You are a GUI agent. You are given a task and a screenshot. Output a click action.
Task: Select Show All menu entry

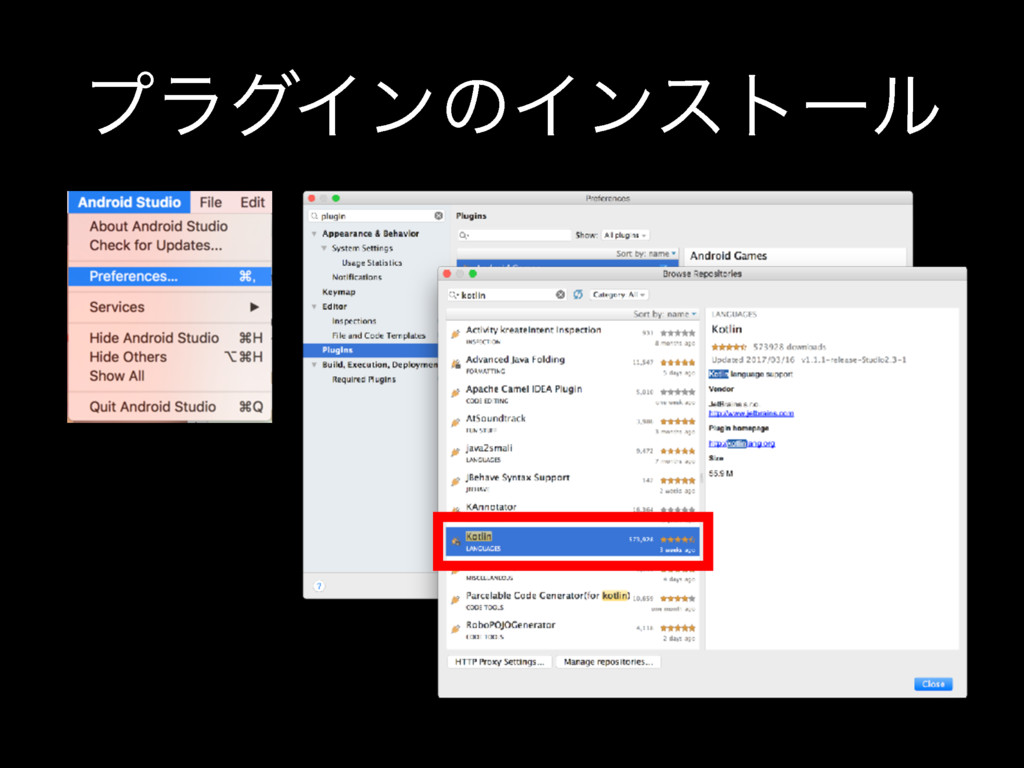(170, 376)
